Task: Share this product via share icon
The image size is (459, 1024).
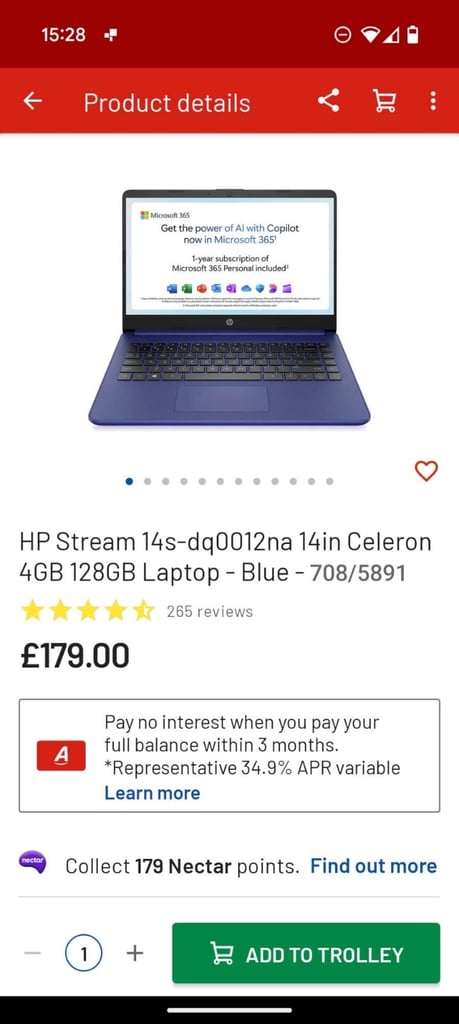Action: coord(328,101)
